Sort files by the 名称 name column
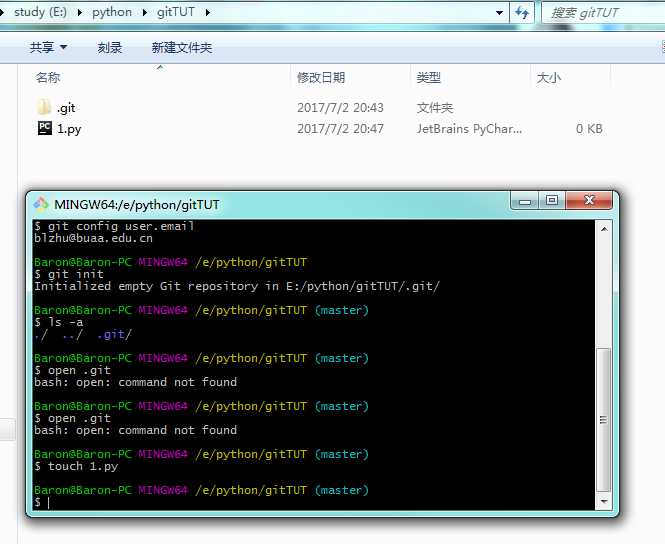This screenshot has width=665, height=544. point(48,77)
